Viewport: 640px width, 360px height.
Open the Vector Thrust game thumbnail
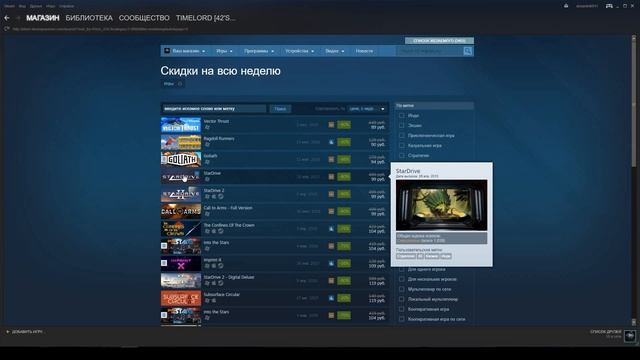point(181,124)
